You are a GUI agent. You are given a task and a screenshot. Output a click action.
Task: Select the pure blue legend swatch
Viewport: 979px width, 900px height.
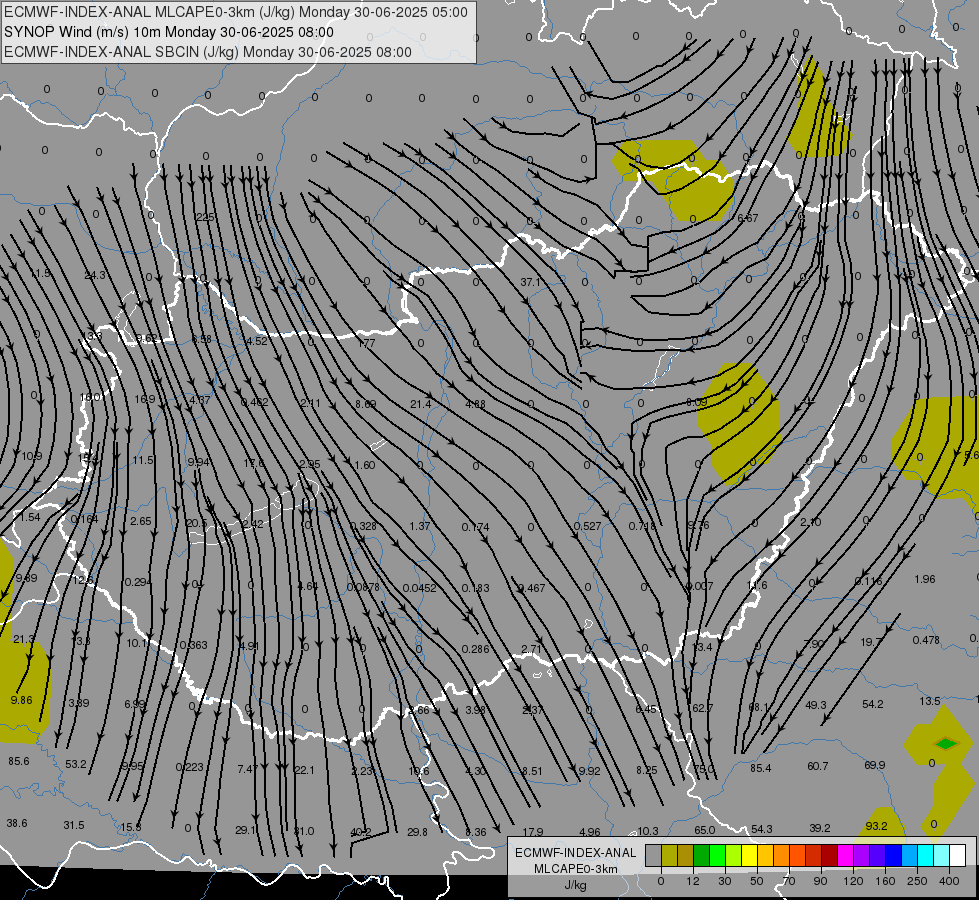(x=893, y=856)
